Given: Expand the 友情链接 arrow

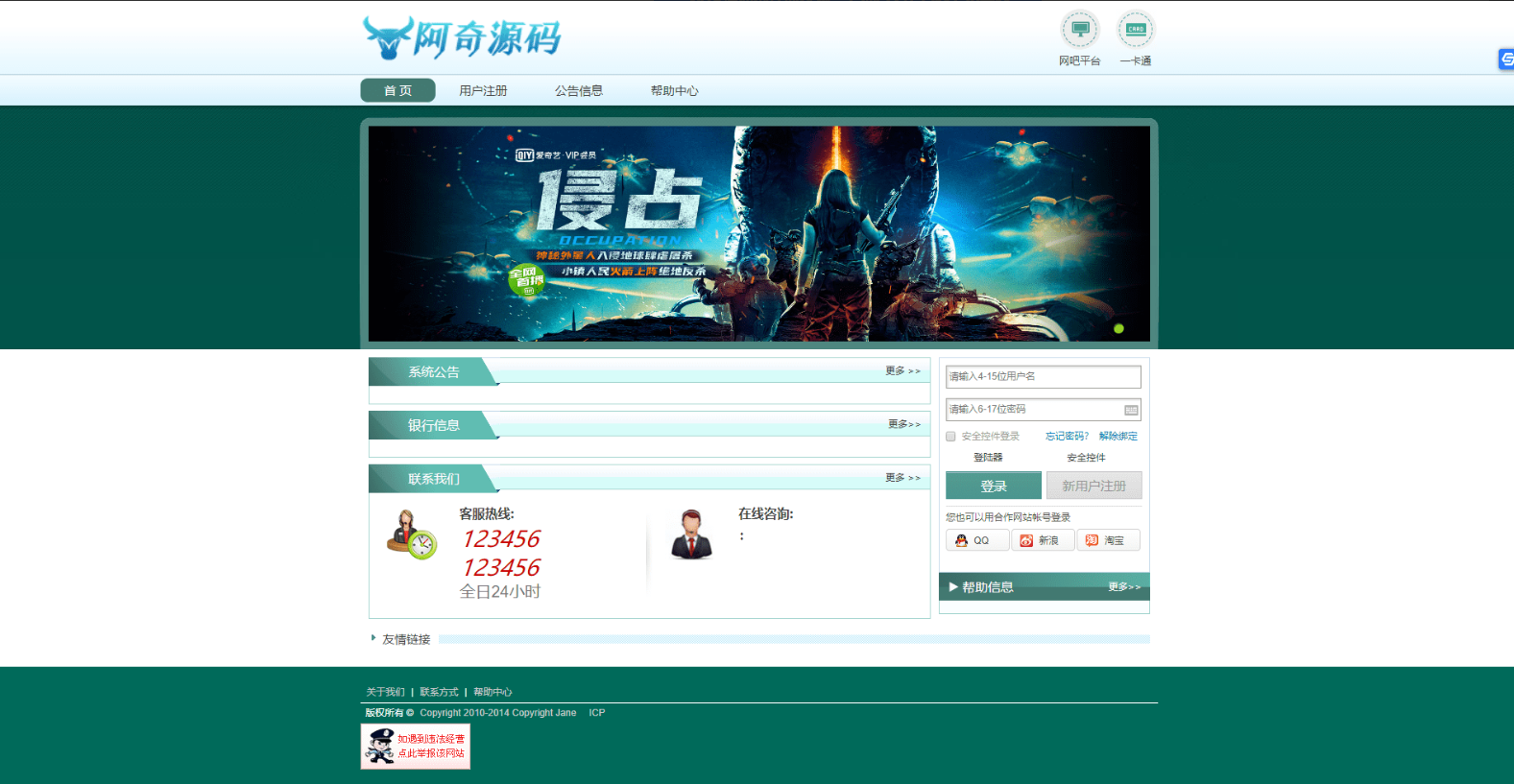Looking at the screenshot, I should [373, 638].
